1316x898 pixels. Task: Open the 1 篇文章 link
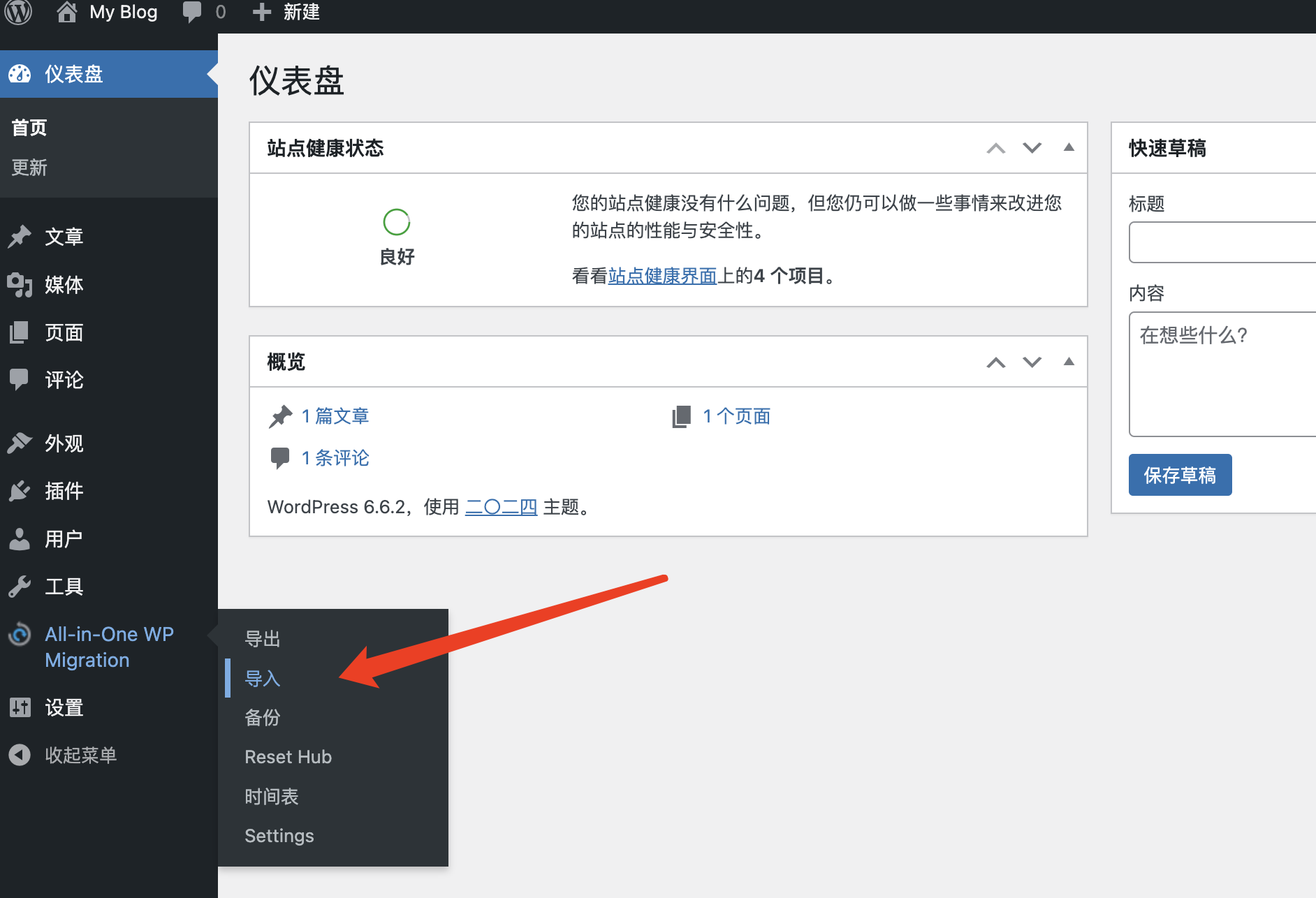click(x=335, y=416)
